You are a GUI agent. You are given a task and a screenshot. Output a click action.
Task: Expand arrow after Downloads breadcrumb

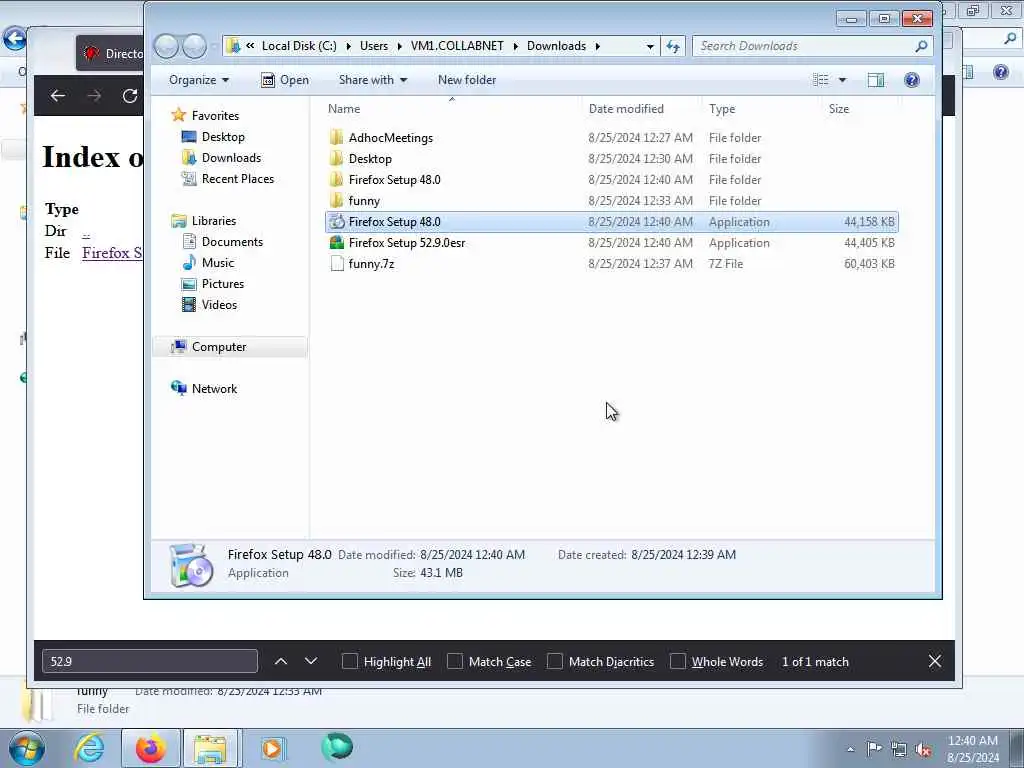[x=598, y=46]
